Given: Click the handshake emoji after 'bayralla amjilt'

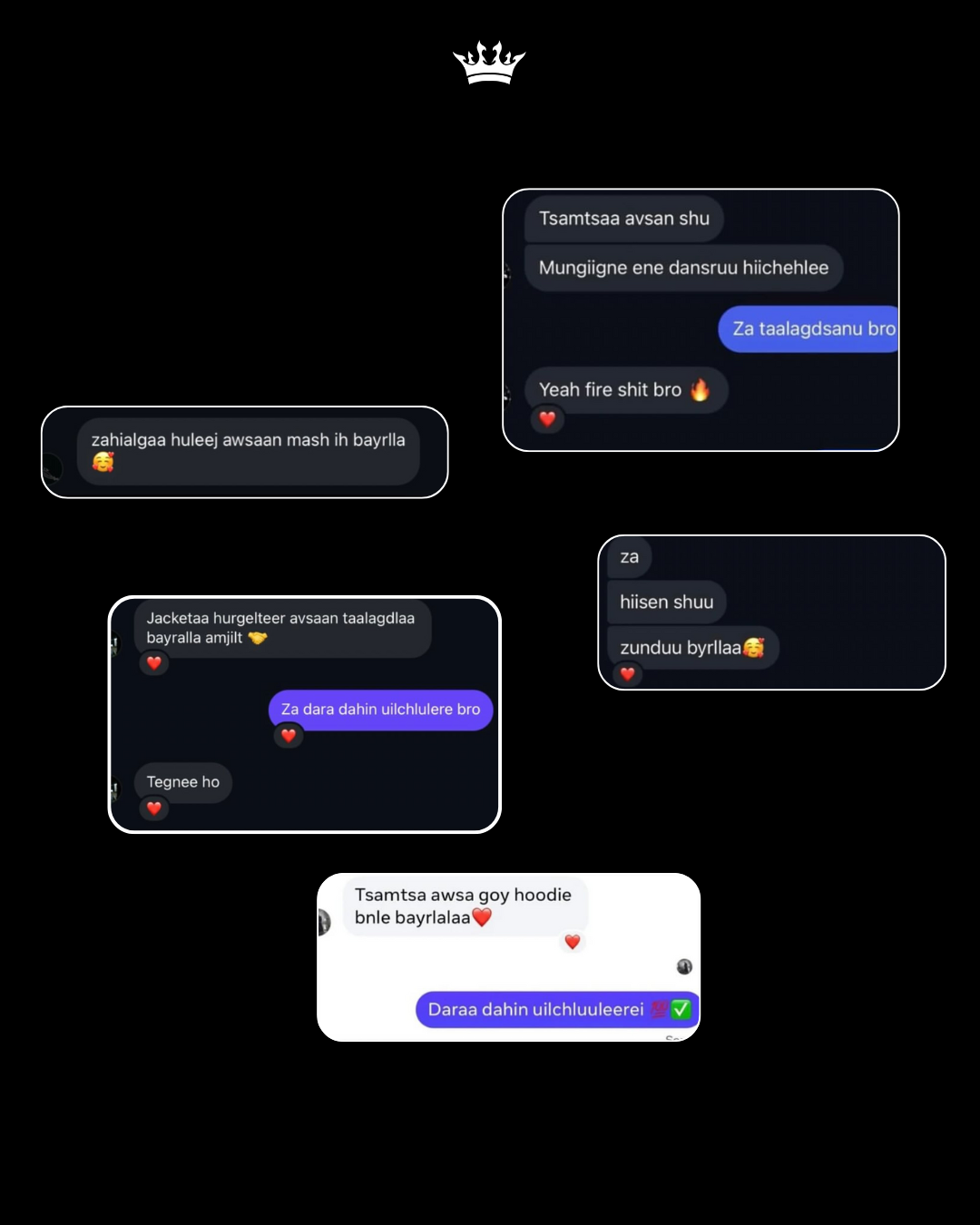Looking at the screenshot, I should click(x=258, y=638).
